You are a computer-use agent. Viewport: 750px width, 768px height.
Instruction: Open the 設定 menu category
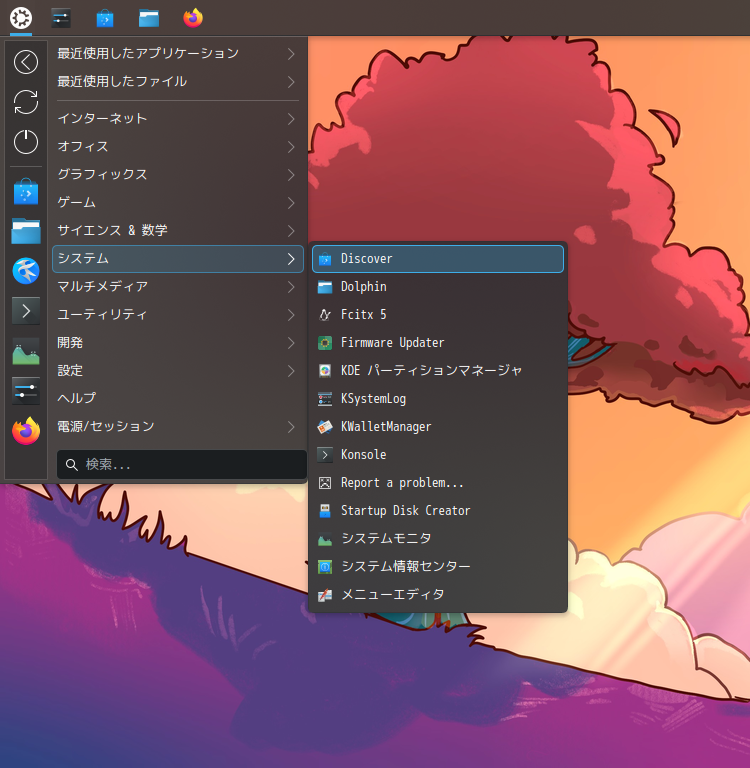(178, 371)
